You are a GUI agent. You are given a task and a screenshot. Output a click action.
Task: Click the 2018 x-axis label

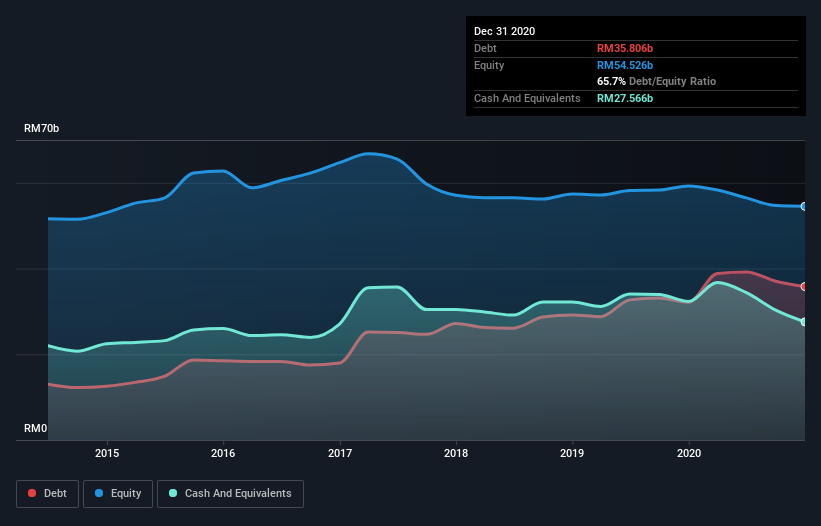click(x=456, y=453)
